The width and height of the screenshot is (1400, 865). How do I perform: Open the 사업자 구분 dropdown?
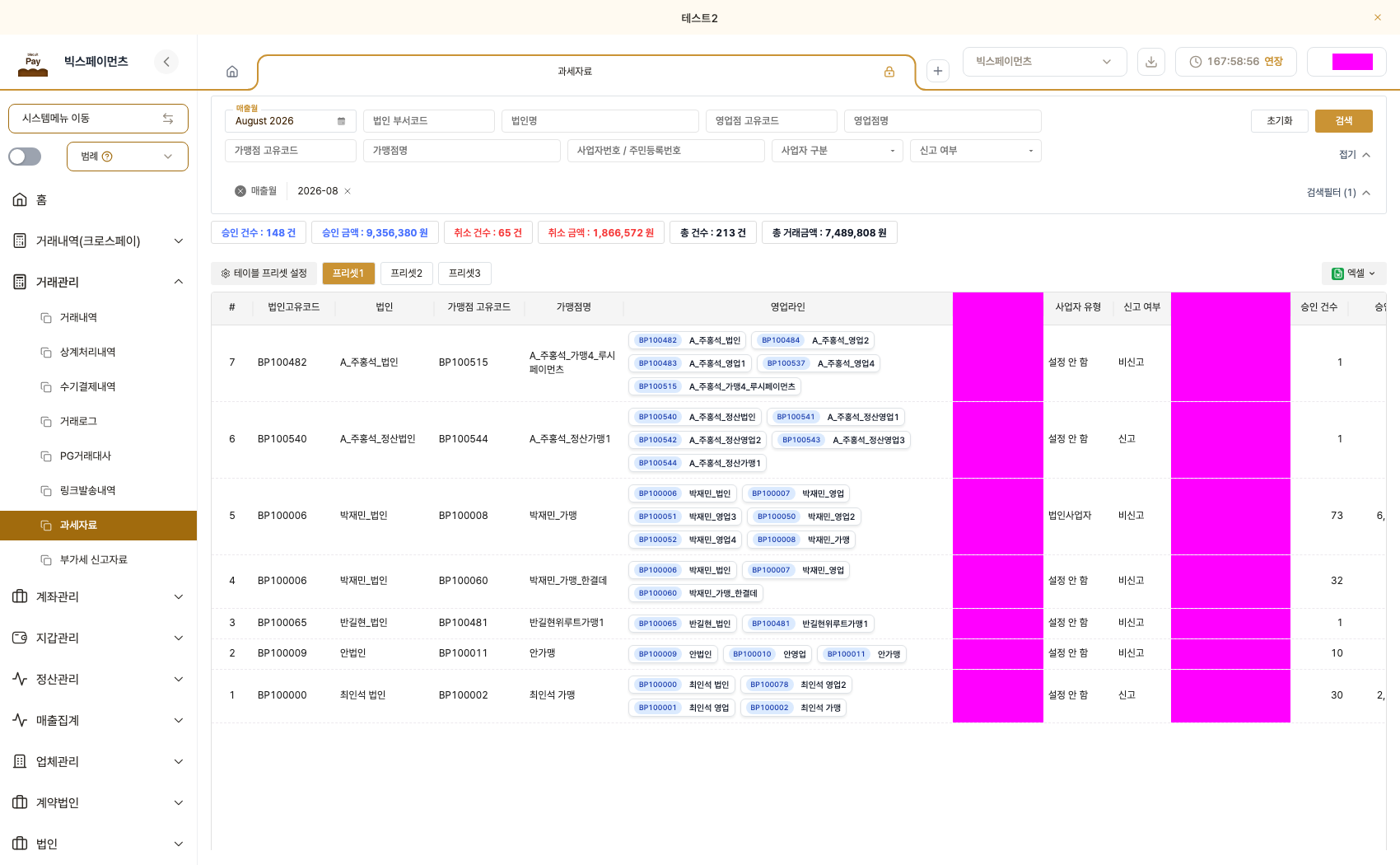click(x=838, y=151)
